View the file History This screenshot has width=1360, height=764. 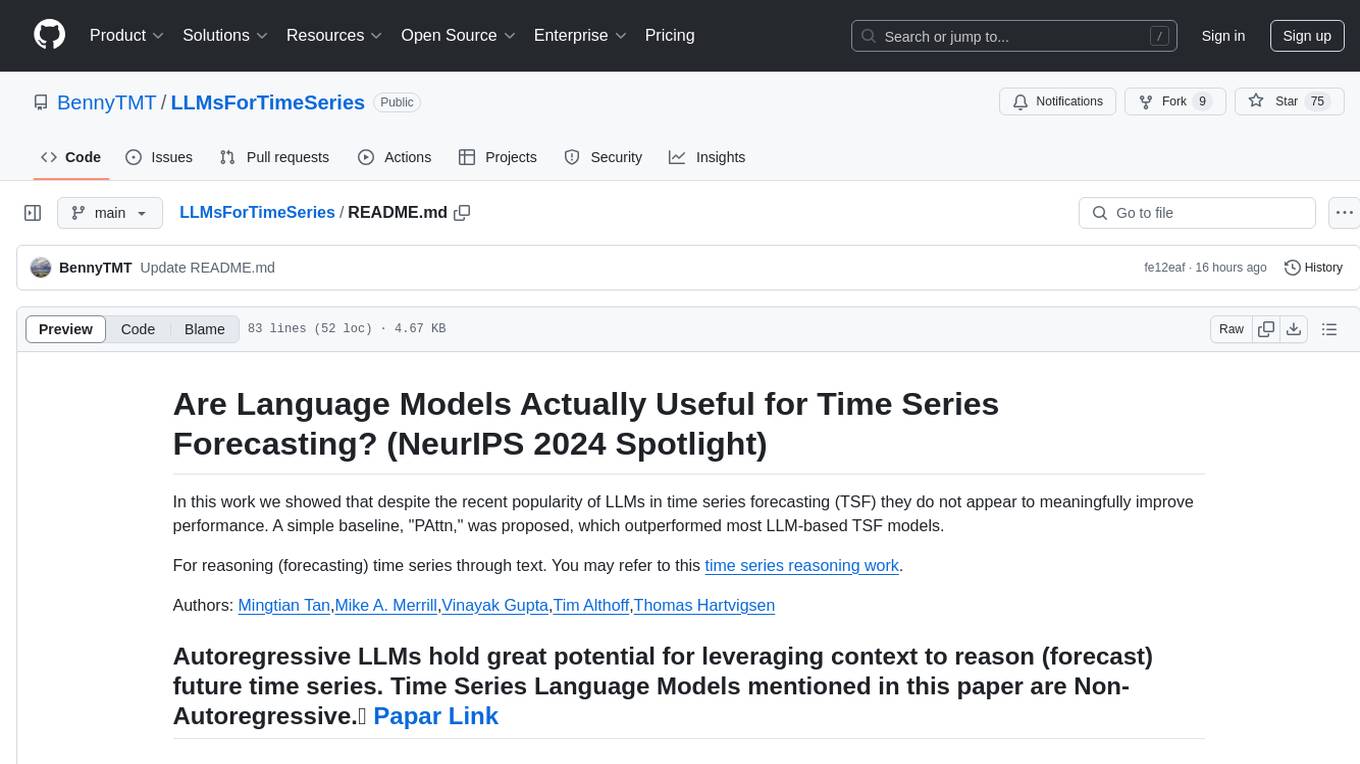[x=1313, y=267]
